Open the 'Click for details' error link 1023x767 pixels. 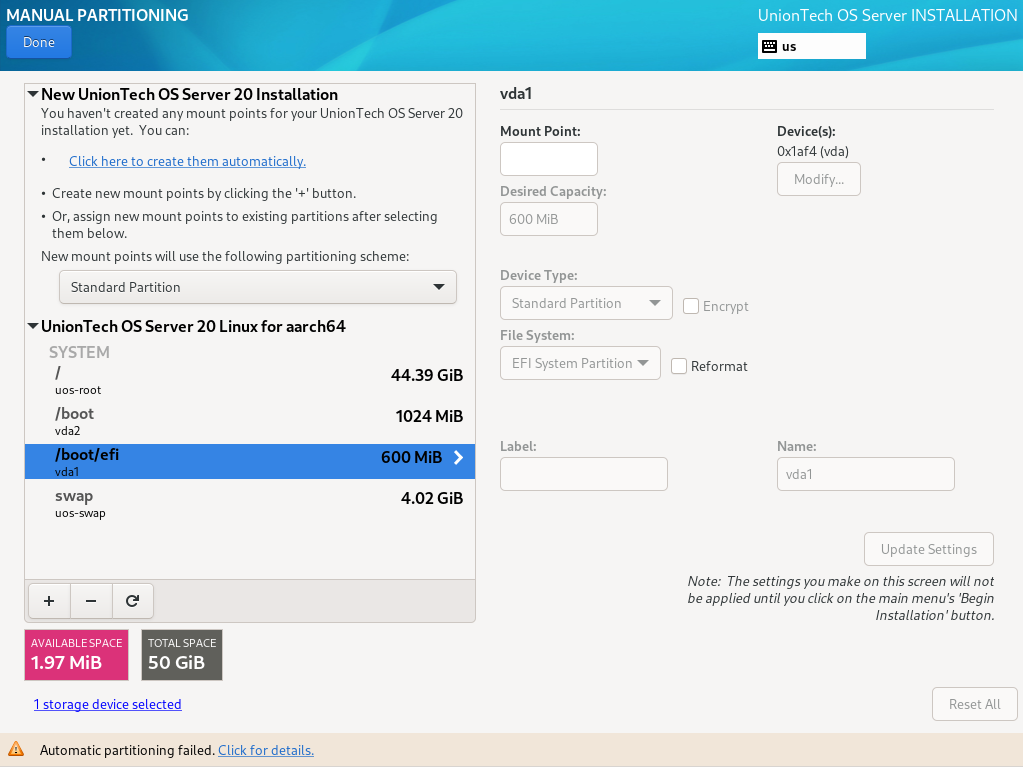tap(266, 750)
